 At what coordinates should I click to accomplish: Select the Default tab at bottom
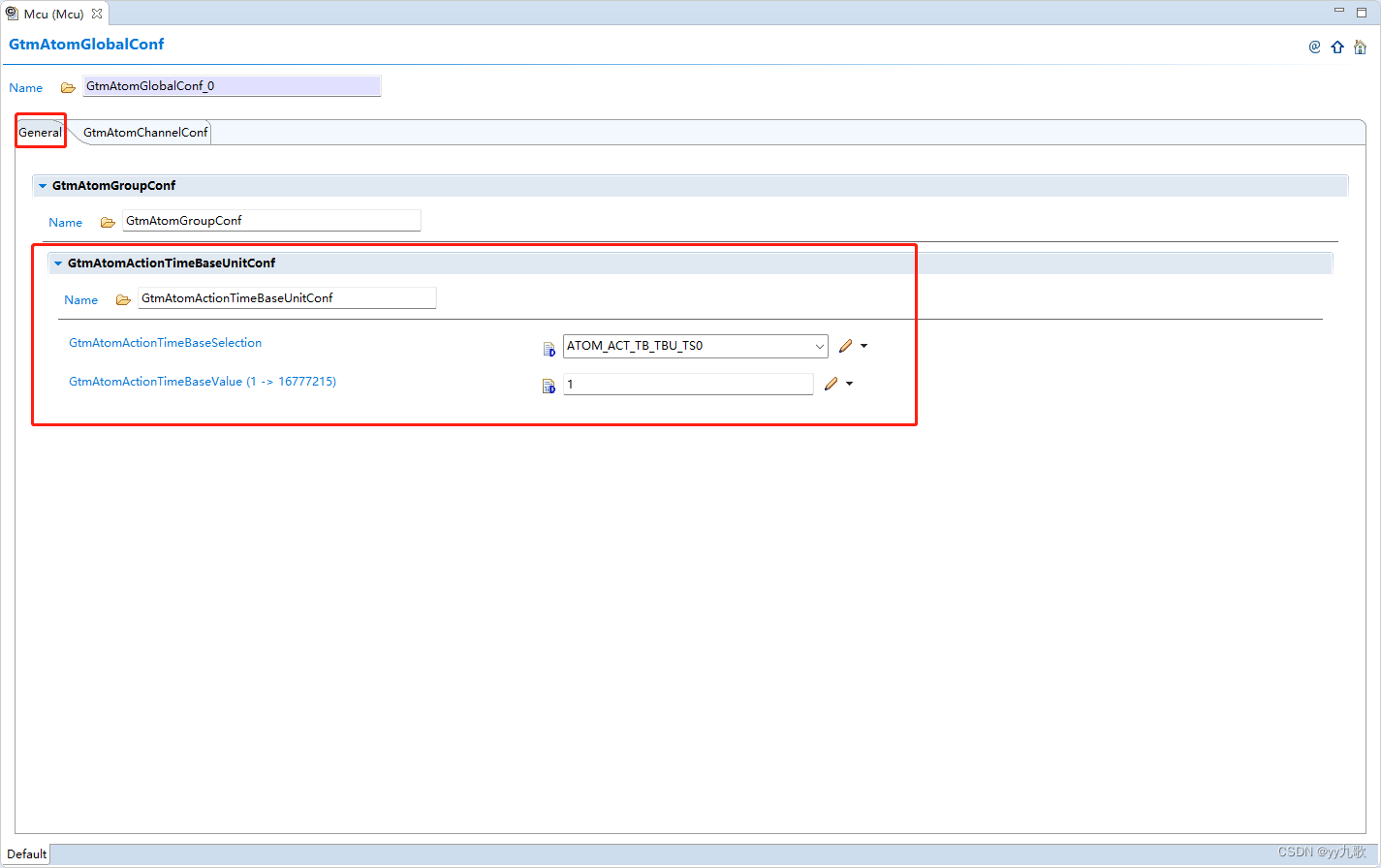[x=26, y=853]
